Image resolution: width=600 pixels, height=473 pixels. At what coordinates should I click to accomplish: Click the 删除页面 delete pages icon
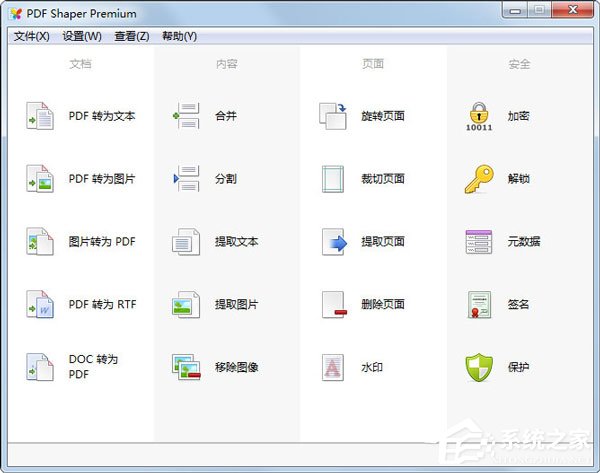[334, 305]
